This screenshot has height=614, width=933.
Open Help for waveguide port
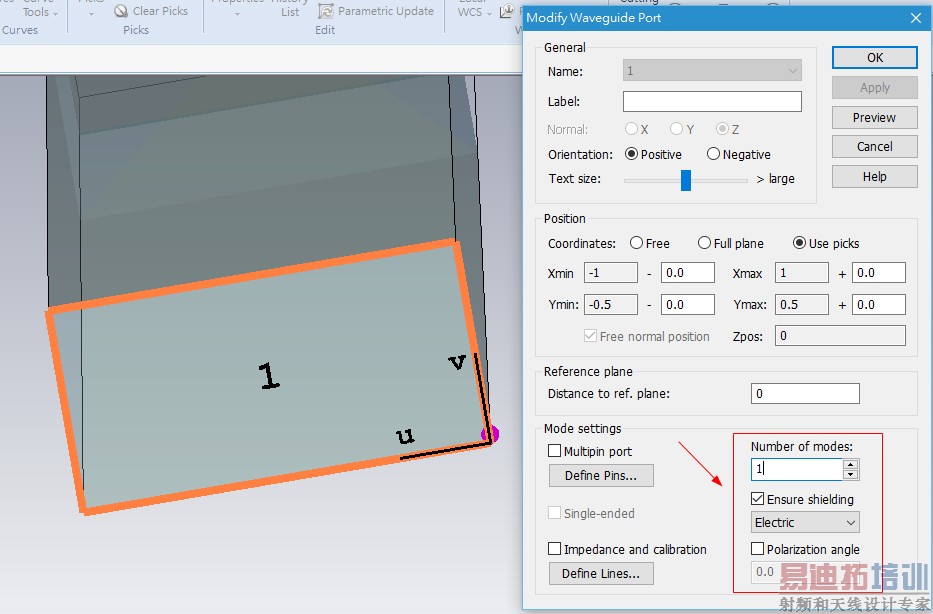point(874,177)
